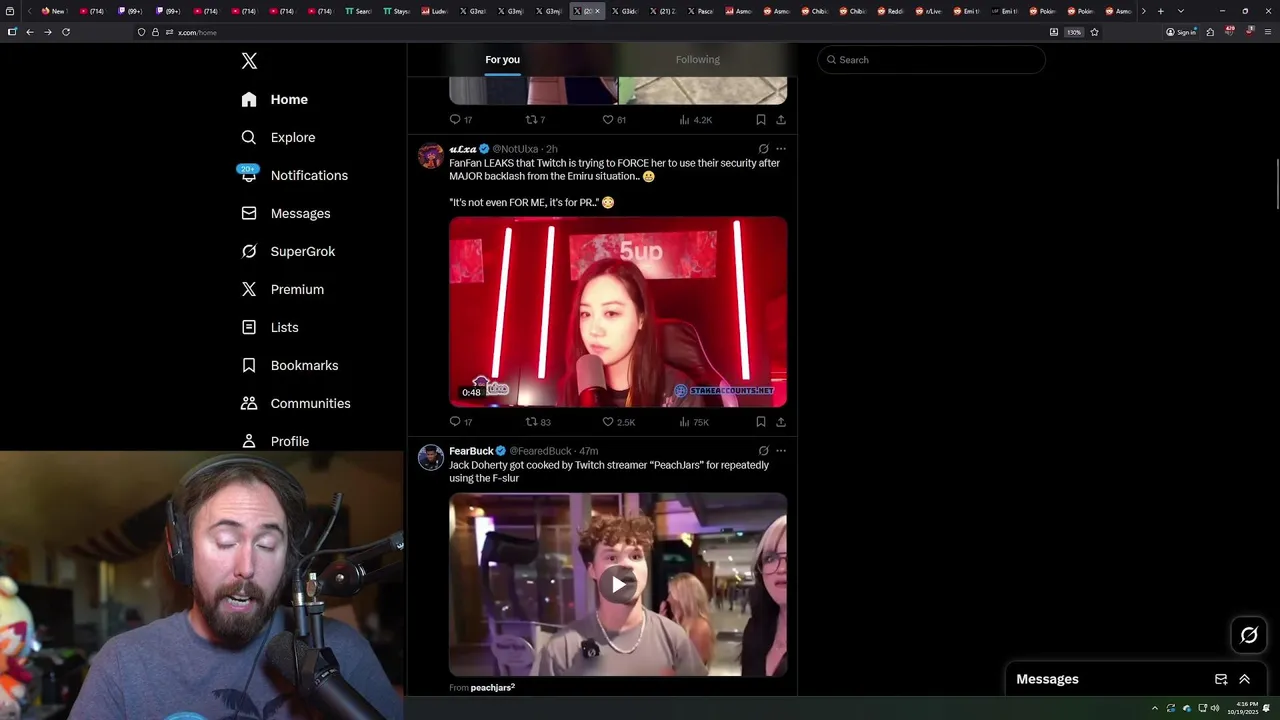Image resolution: width=1280 pixels, height=720 pixels.
Task: Reload the page
Action: click(66, 32)
